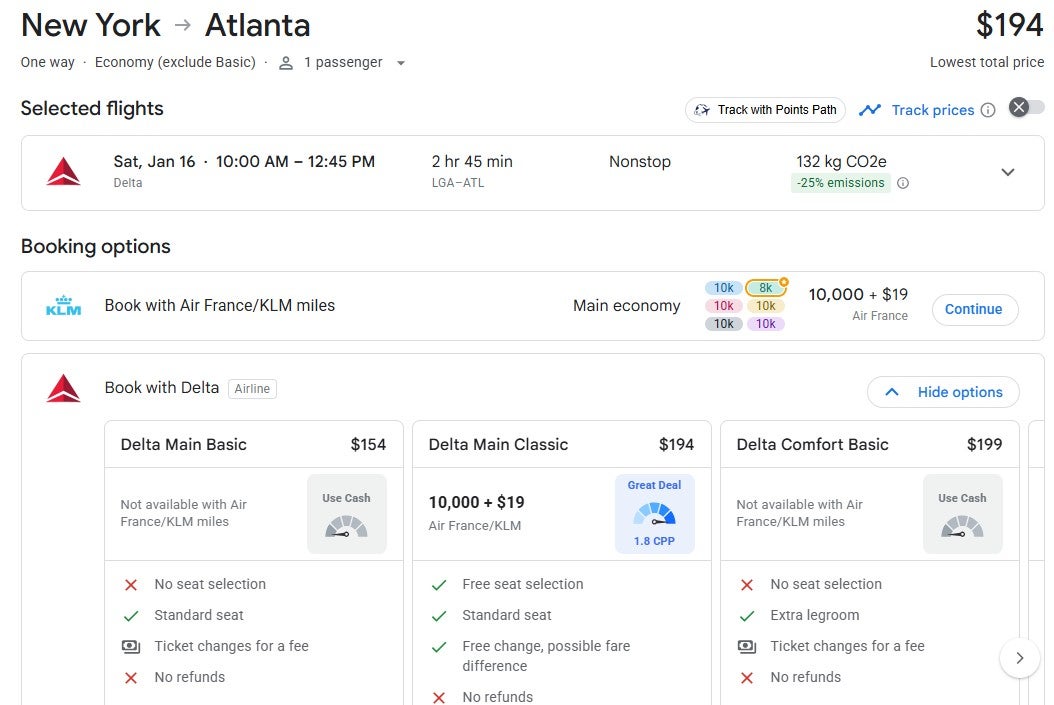This screenshot has height=705, width=1054.
Task: Click the checkmark beside Extra legroom
Action: coord(747,616)
